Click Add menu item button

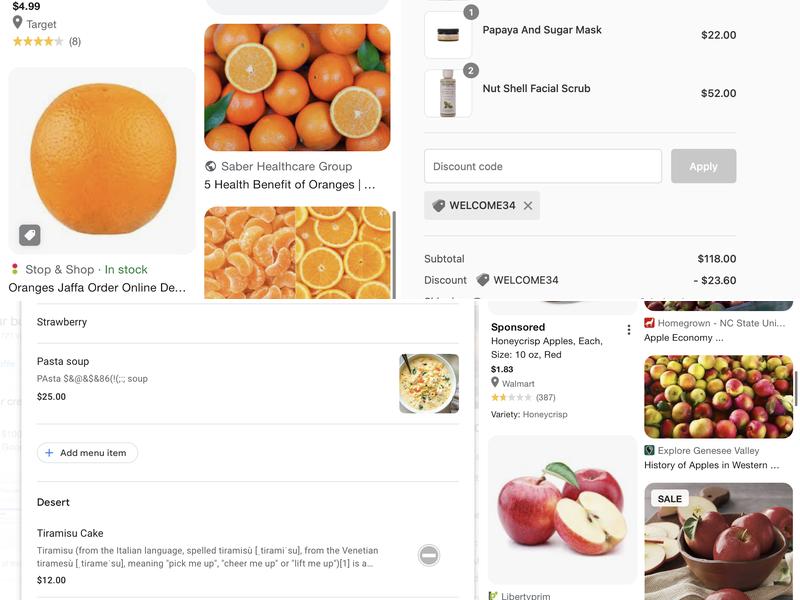point(87,453)
